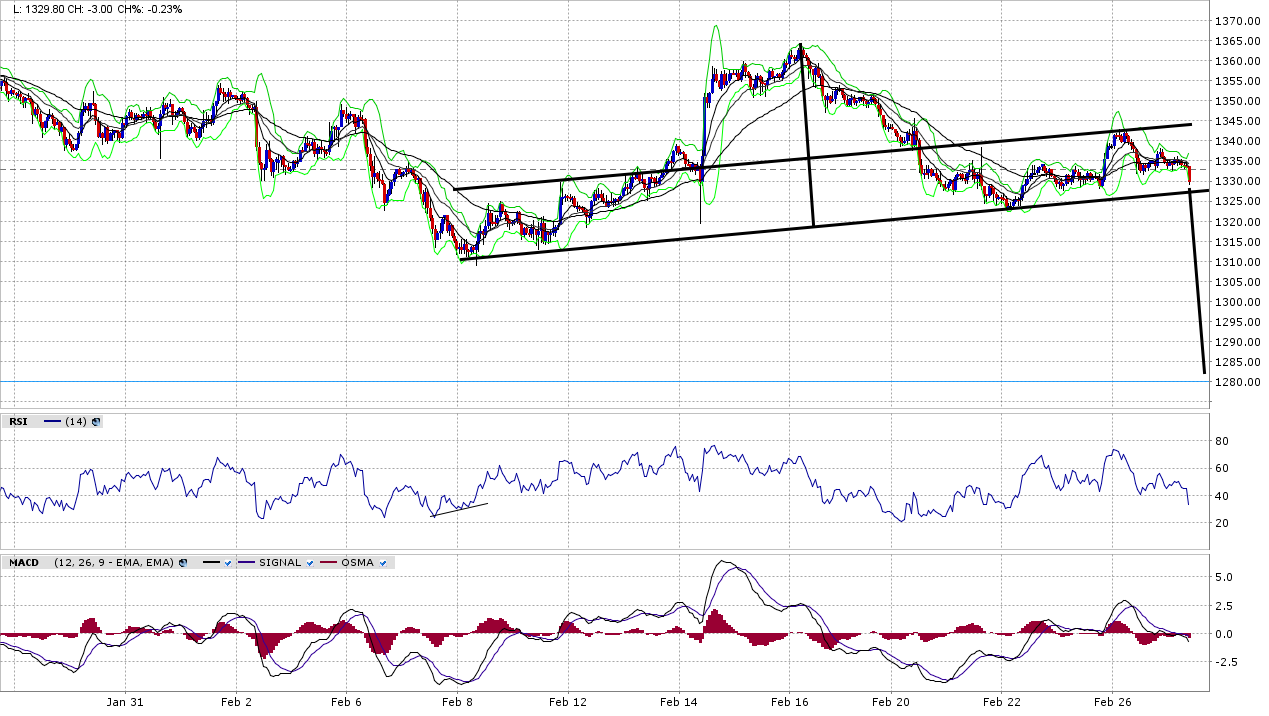This screenshot has height=716, width=1269.
Task: Click the RSI blue line color swatch
Action: (x=52, y=422)
